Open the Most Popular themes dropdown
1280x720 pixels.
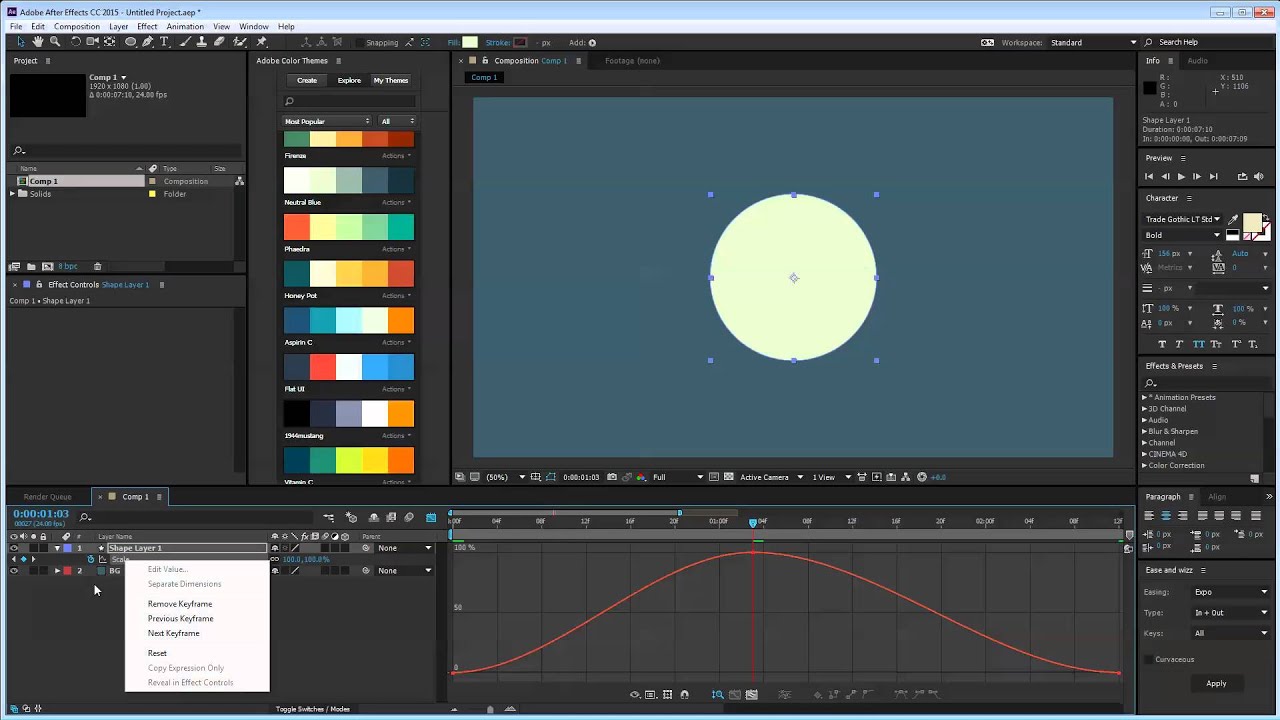tap(327, 121)
